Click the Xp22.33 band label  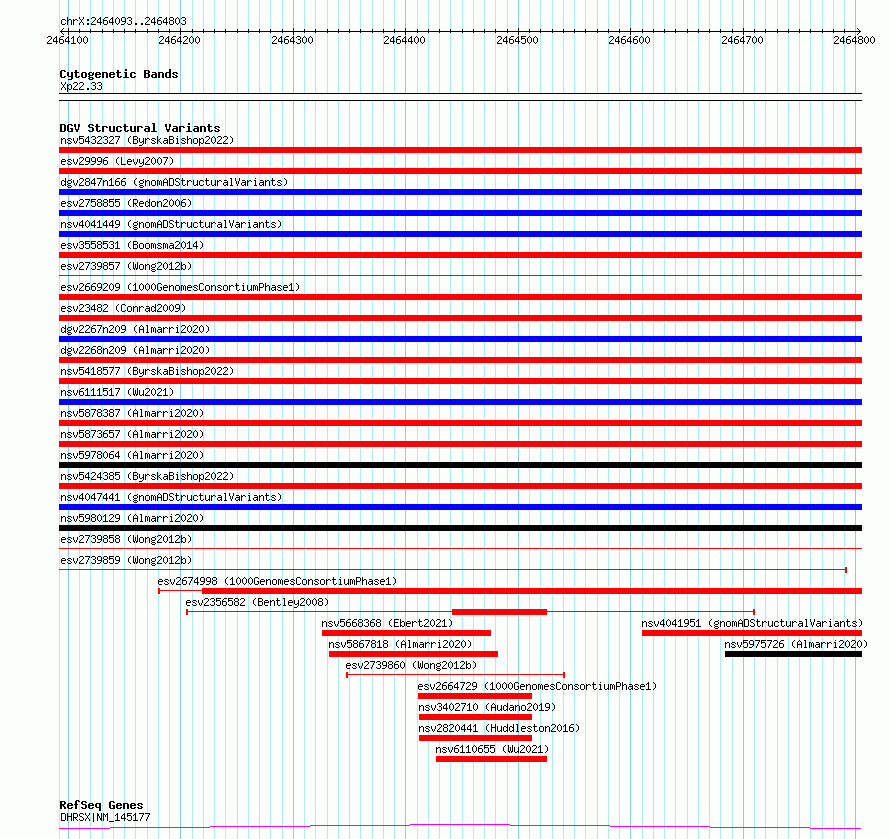pos(81,86)
